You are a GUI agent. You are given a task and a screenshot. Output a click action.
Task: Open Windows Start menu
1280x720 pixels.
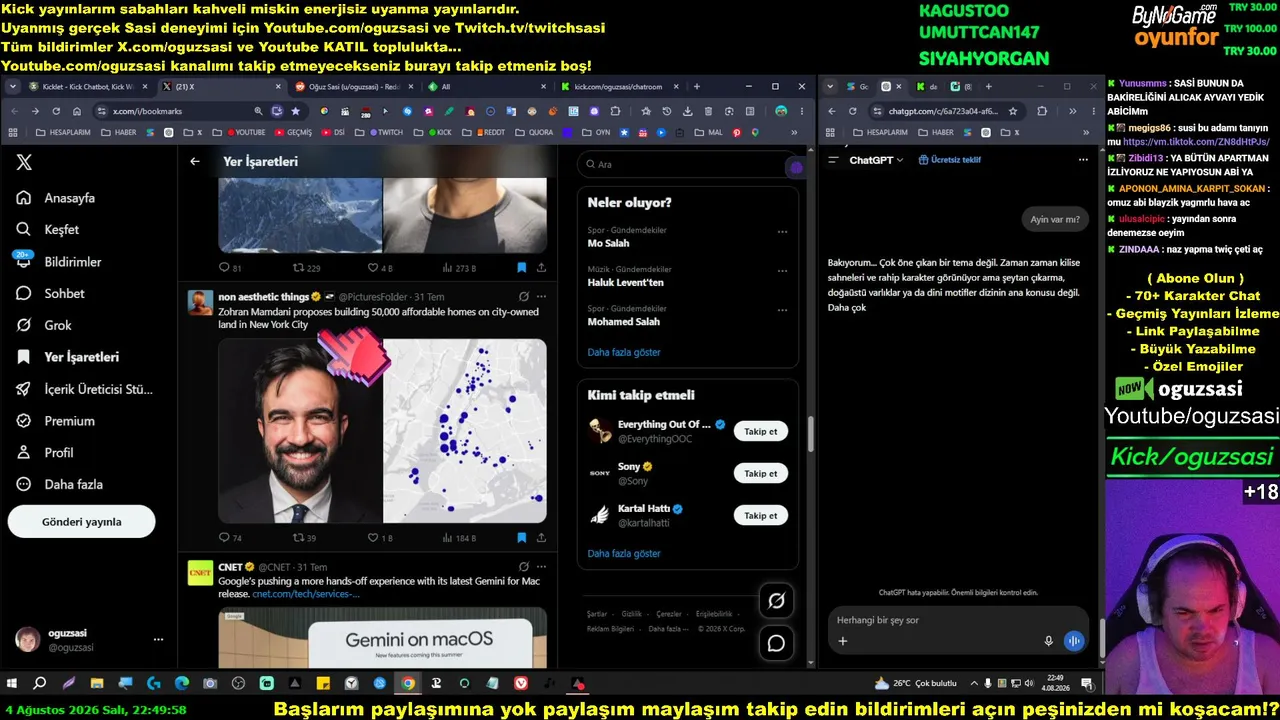point(12,684)
